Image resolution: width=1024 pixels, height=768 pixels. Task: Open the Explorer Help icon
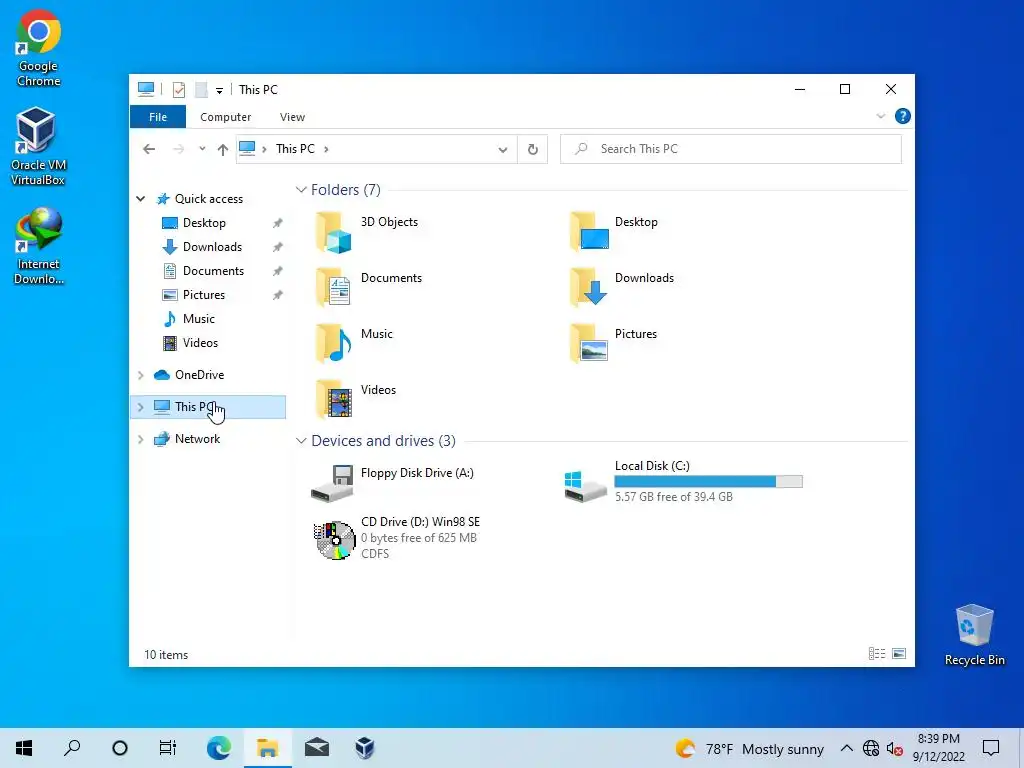tap(903, 116)
